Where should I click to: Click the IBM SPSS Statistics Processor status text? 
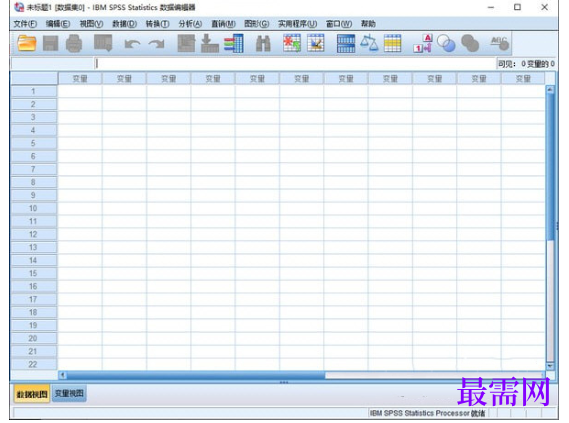point(427,413)
